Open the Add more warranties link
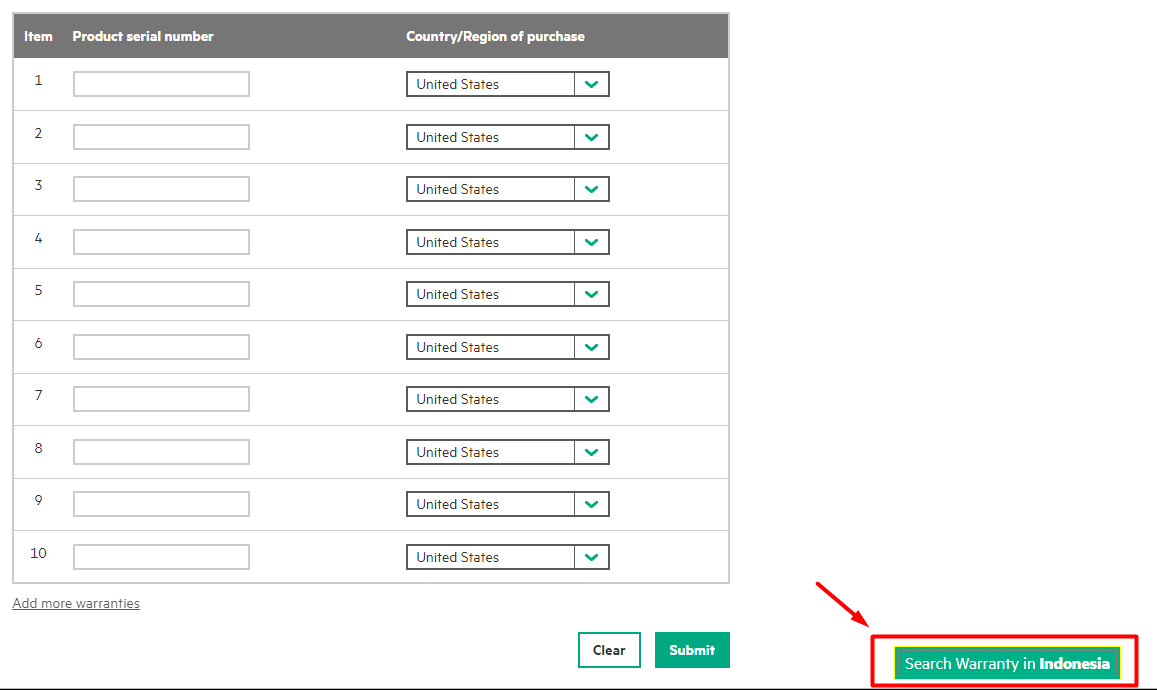 tap(75, 603)
